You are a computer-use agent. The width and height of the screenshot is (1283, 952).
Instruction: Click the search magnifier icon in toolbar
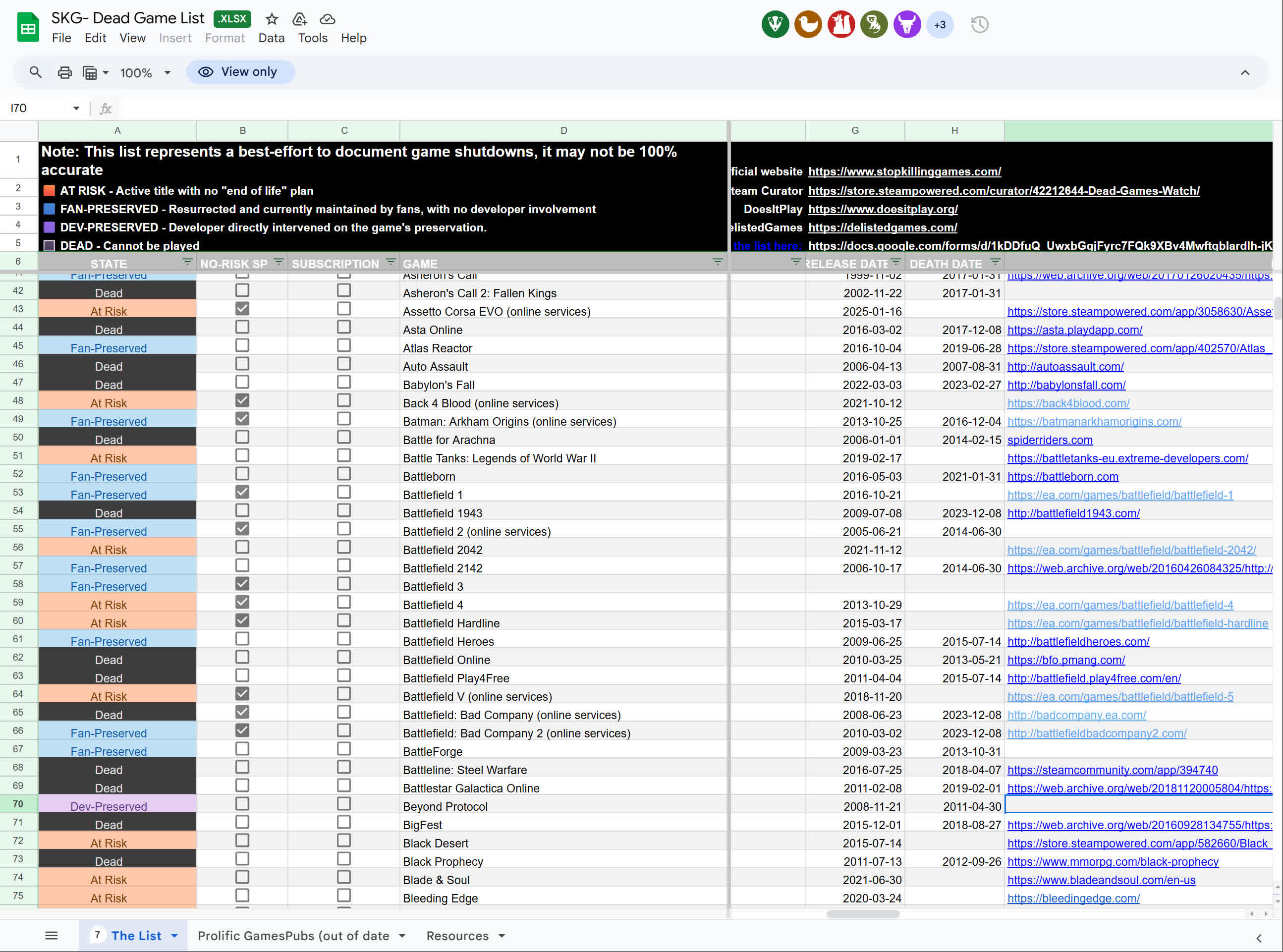point(35,73)
